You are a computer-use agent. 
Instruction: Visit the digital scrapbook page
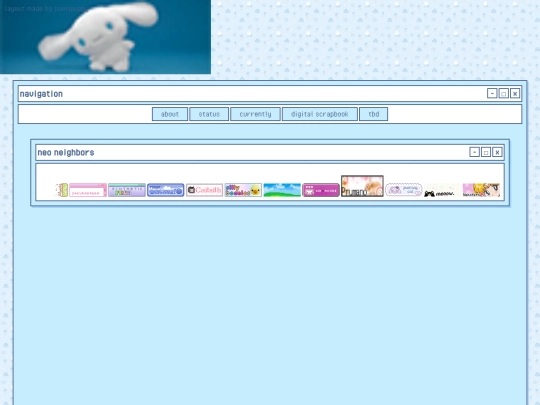pyautogui.click(x=320, y=114)
